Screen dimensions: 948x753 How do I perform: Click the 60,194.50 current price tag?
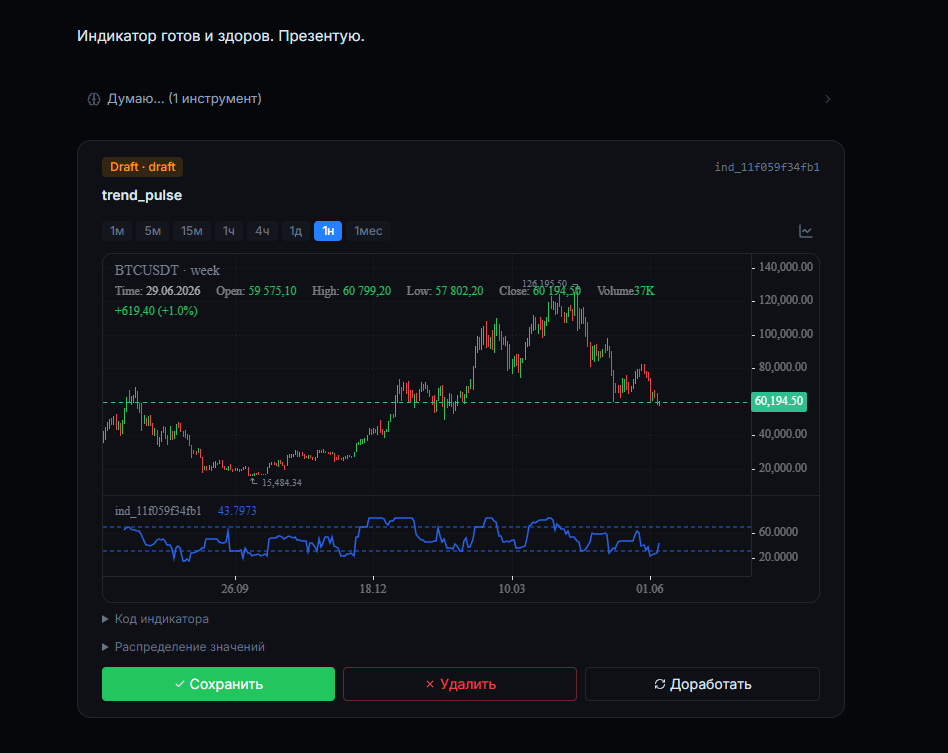[779, 401]
